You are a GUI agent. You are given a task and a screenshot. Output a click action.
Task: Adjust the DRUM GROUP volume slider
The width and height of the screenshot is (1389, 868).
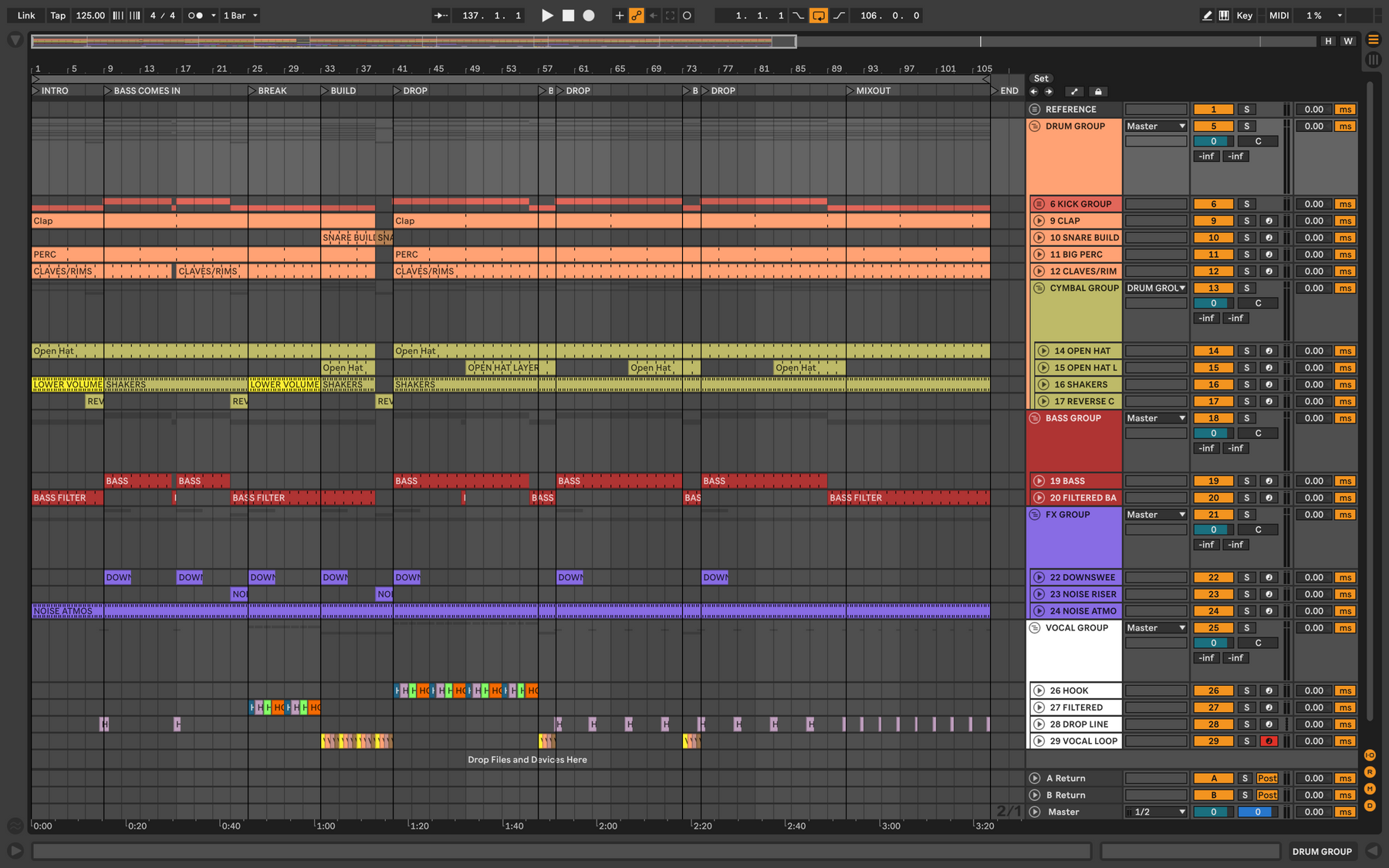click(1214, 141)
